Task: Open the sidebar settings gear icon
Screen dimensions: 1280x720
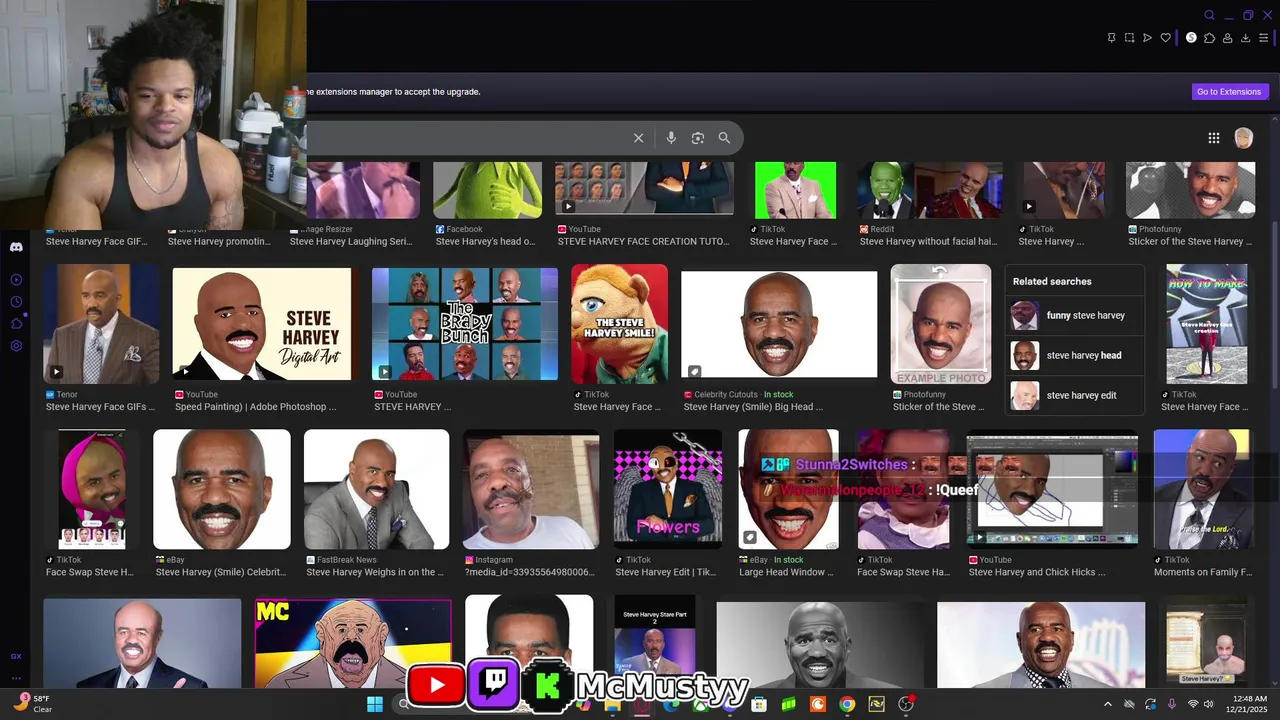Action: [16, 346]
